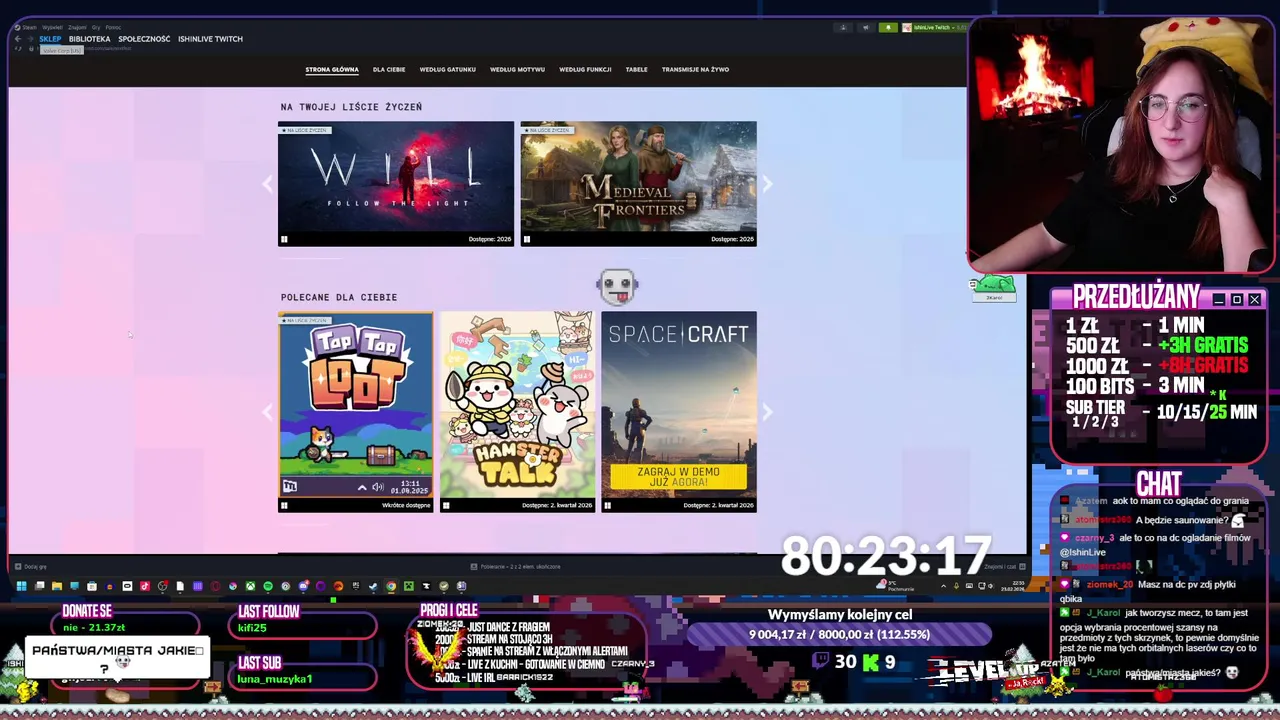This screenshot has height=720, width=1280.
Task: Open IshinLive Twitch account dropdown
Action: pyautogui.click(x=934, y=27)
